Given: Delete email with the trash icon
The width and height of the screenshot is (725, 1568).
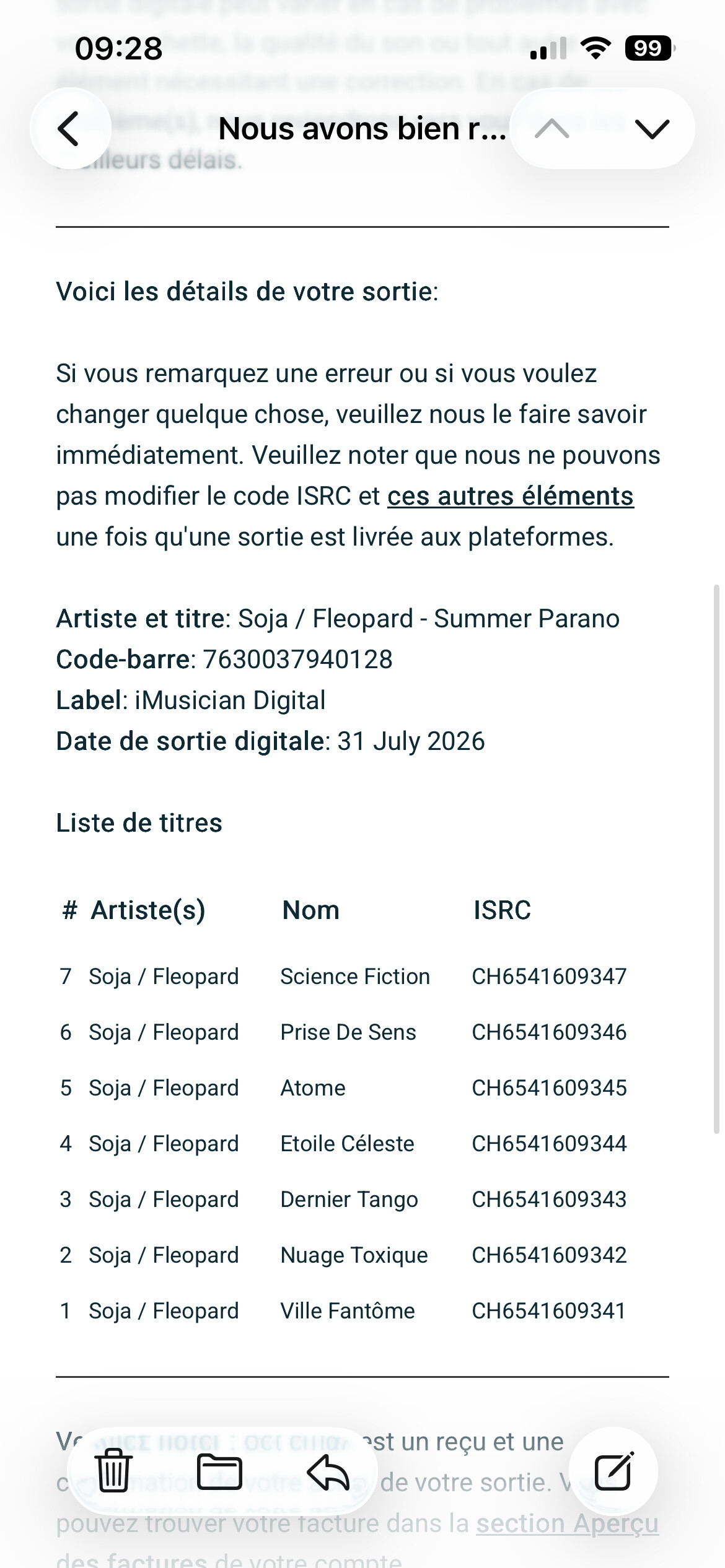Looking at the screenshot, I should (114, 1471).
